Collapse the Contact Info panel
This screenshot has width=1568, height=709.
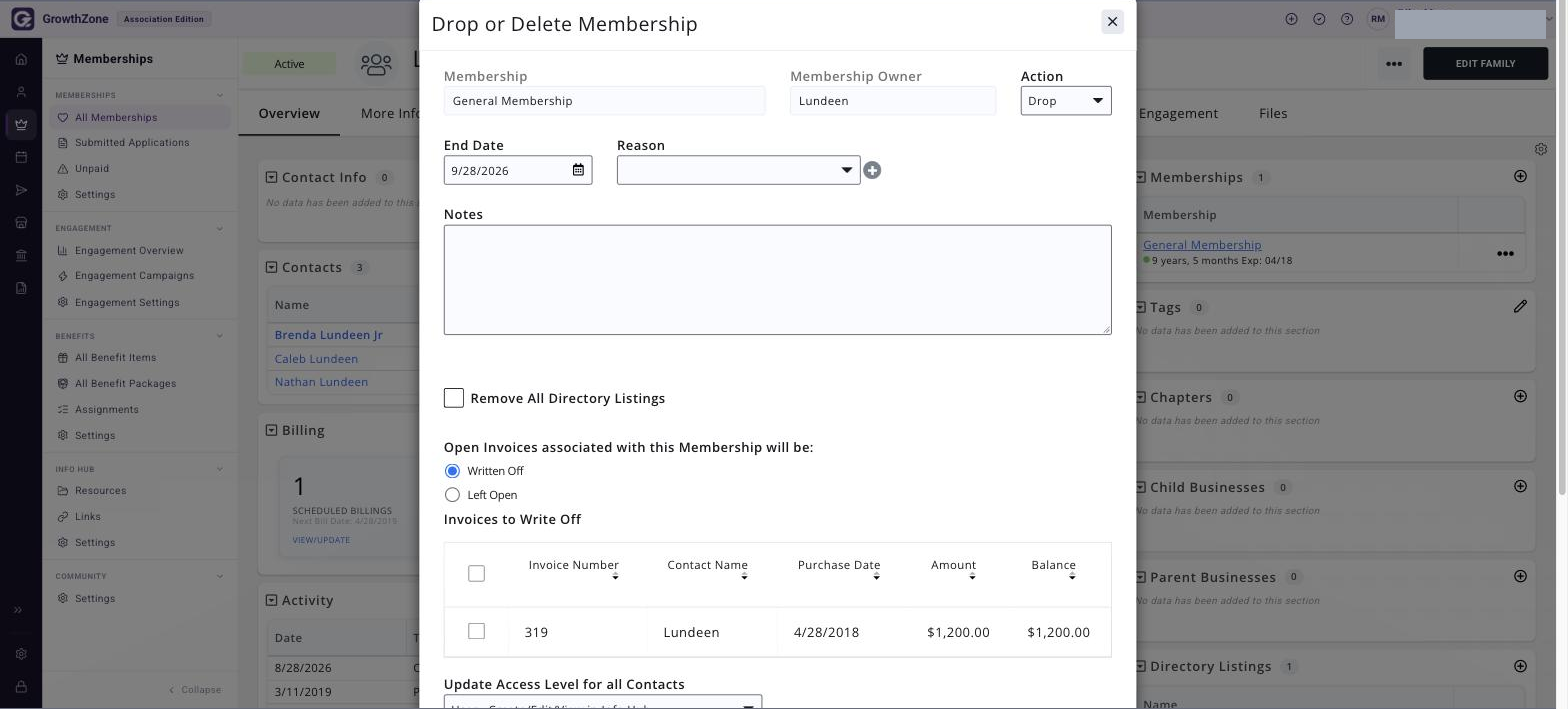271,177
